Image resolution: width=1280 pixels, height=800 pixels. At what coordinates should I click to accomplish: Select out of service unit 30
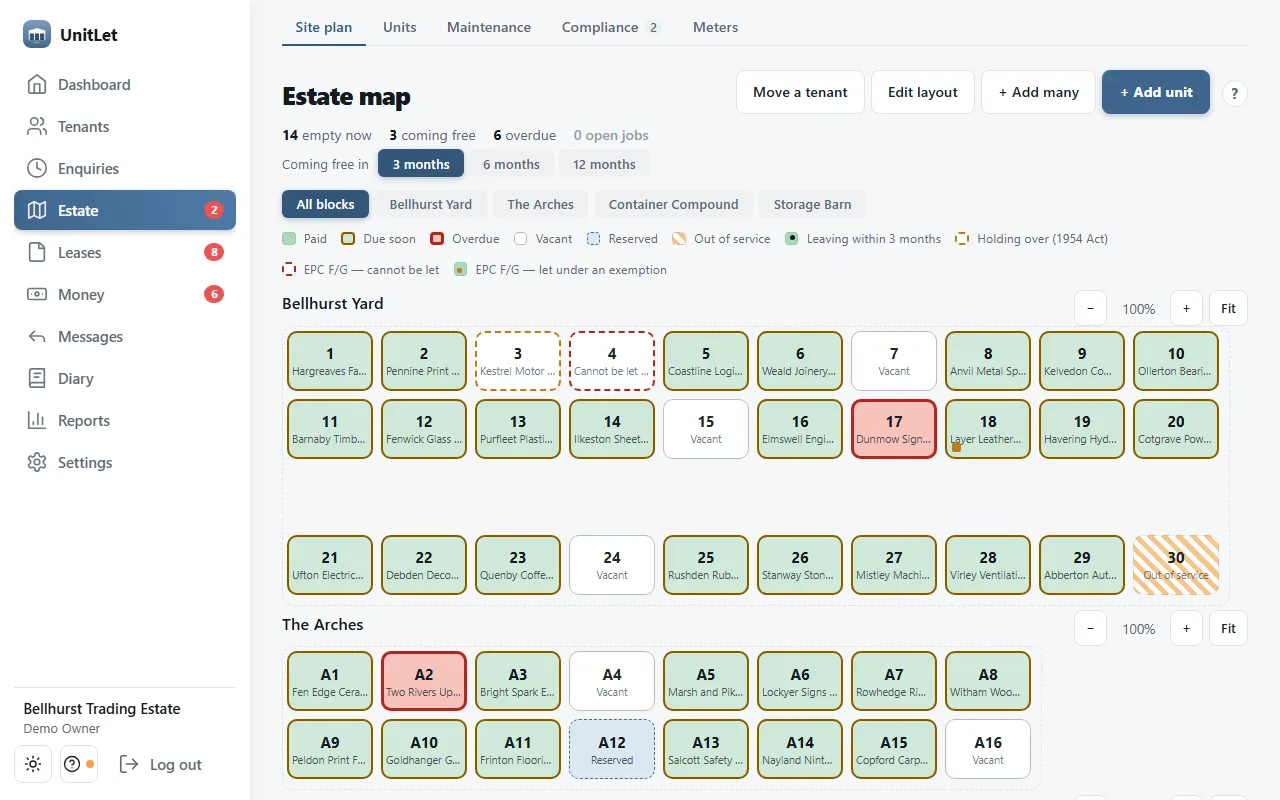pos(1176,565)
